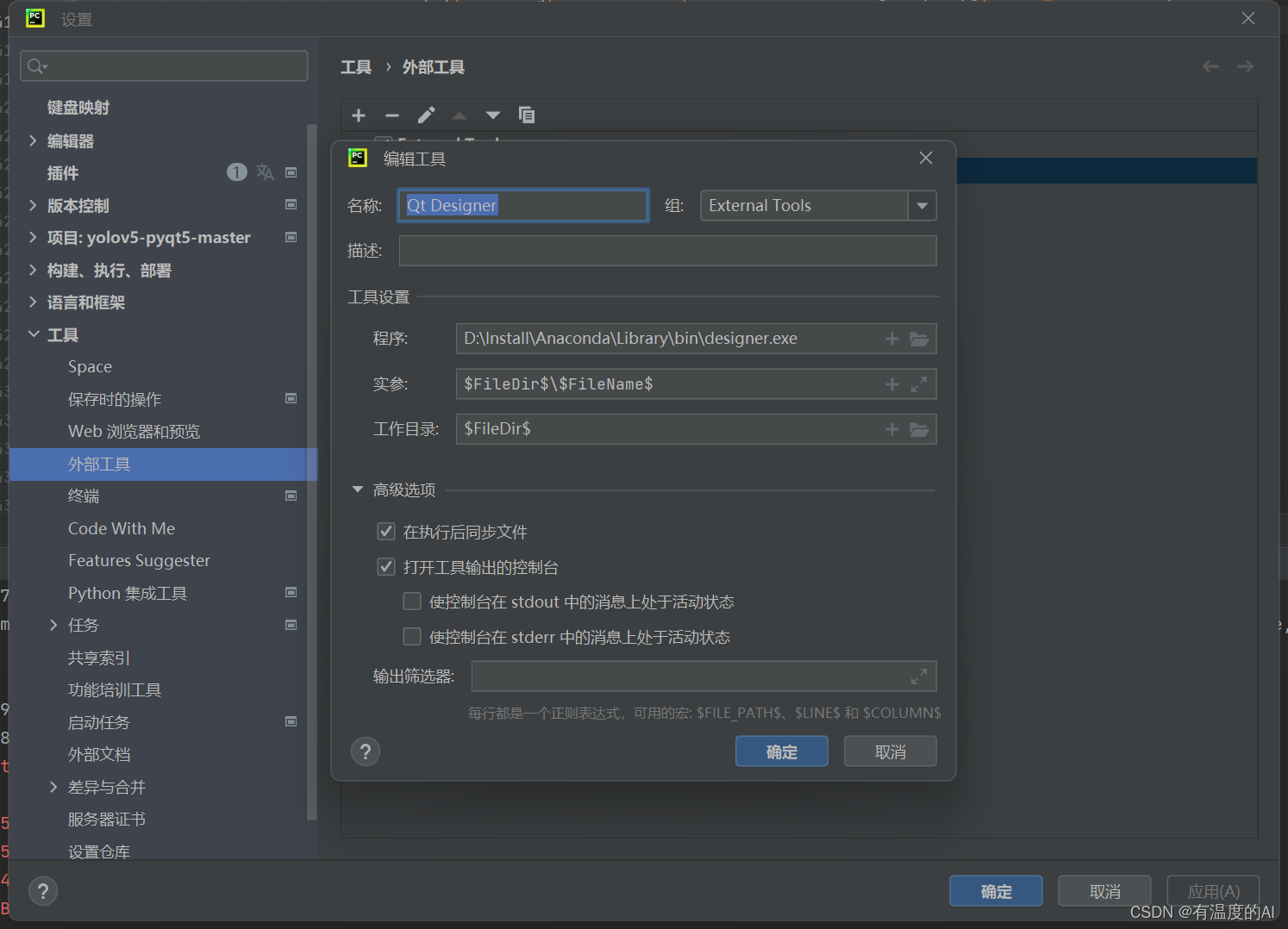Open the External Tools group dropdown
The width and height of the screenshot is (1288, 929).
922,206
